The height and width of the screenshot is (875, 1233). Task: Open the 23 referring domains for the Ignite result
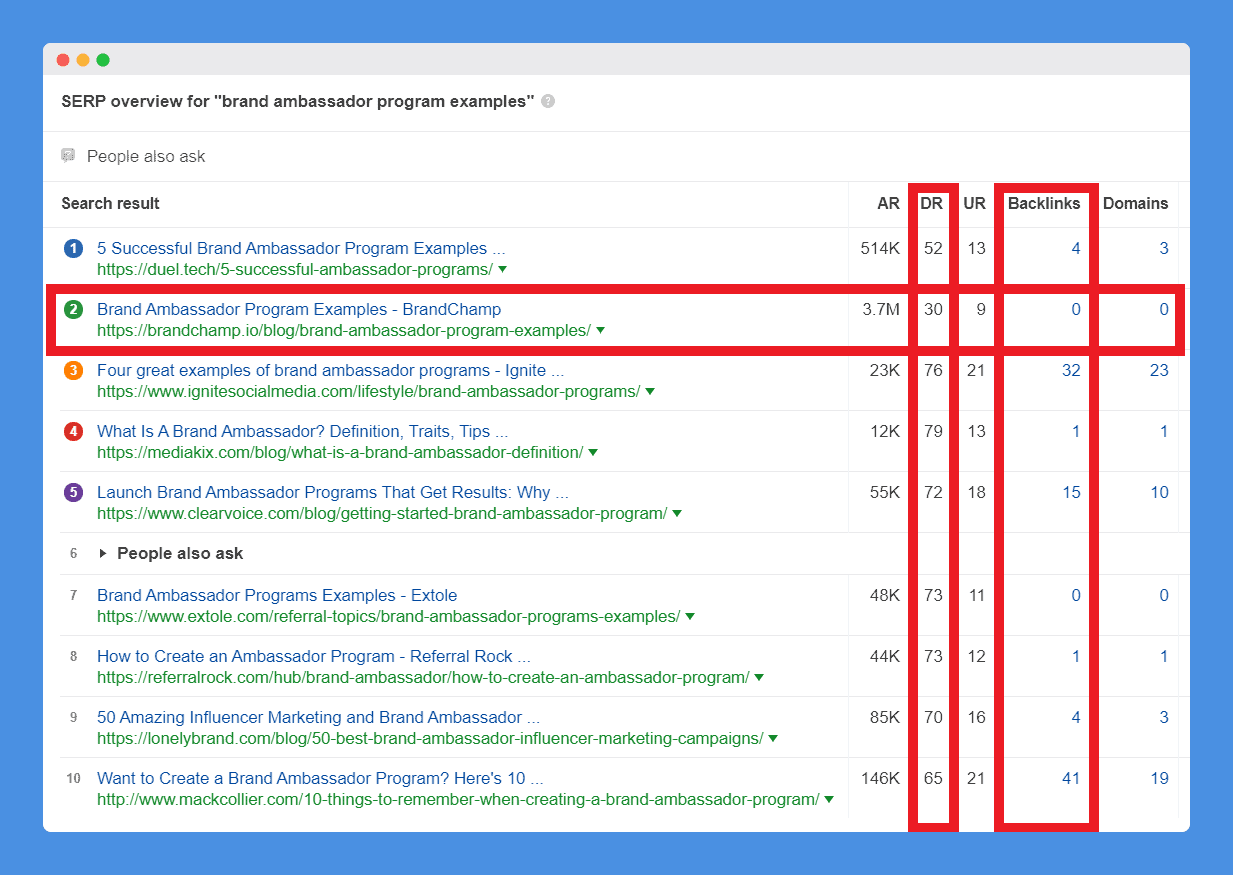point(1159,370)
